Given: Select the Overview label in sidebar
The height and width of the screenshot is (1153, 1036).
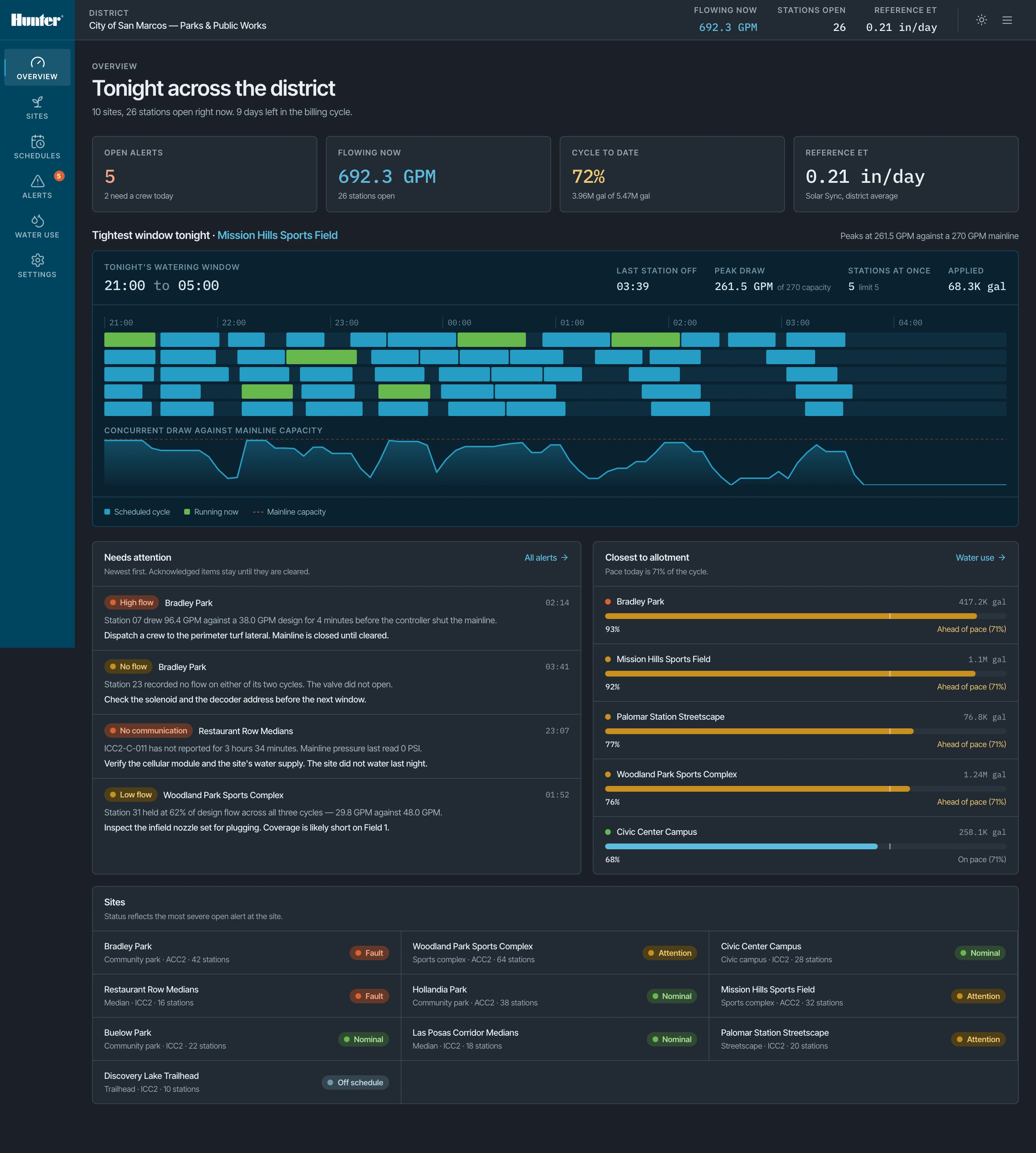Looking at the screenshot, I should (37, 76).
